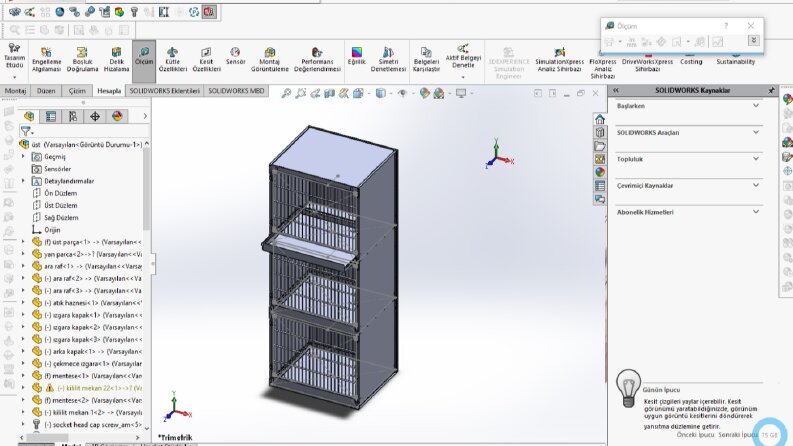Open Kütle Özellikleri mass properties
The height and width of the screenshot is (446, 793).
click(172, 60)
